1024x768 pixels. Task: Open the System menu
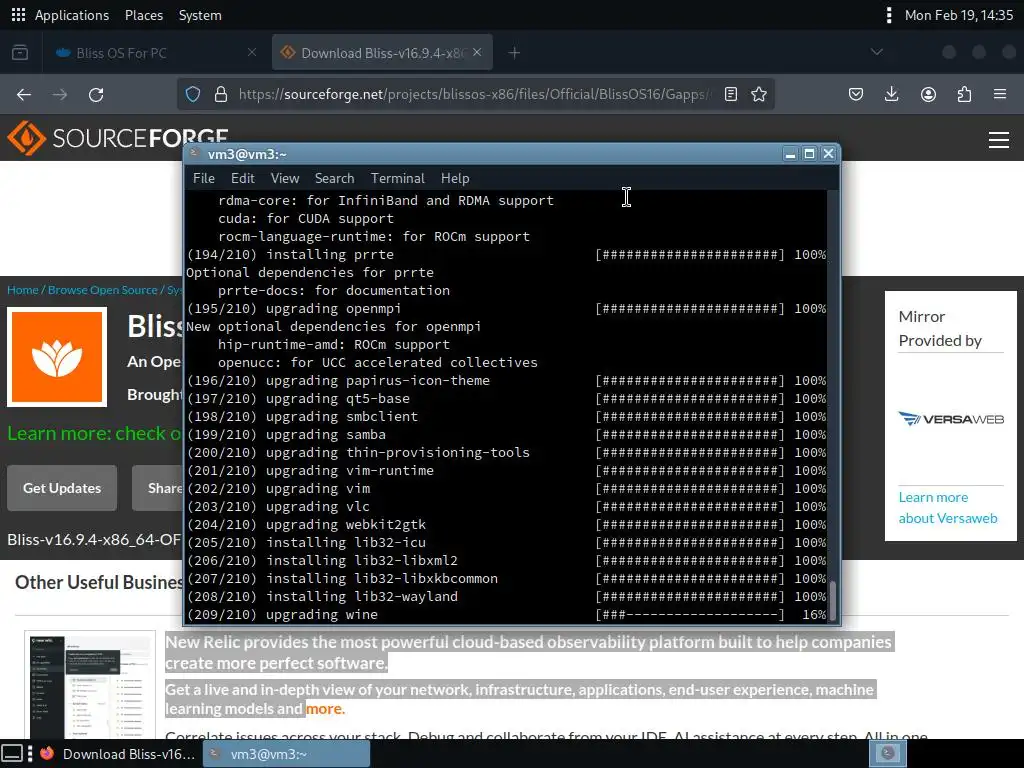(200, 15)
